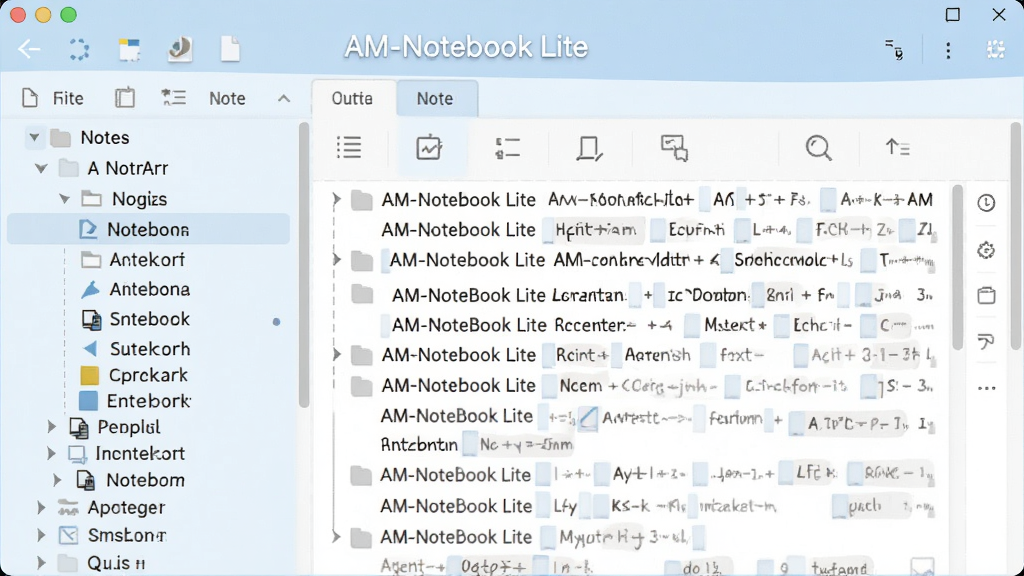
Task: Click the clipboard icon beside Fite
Action: pyautogui.click(x=125, y=98)
